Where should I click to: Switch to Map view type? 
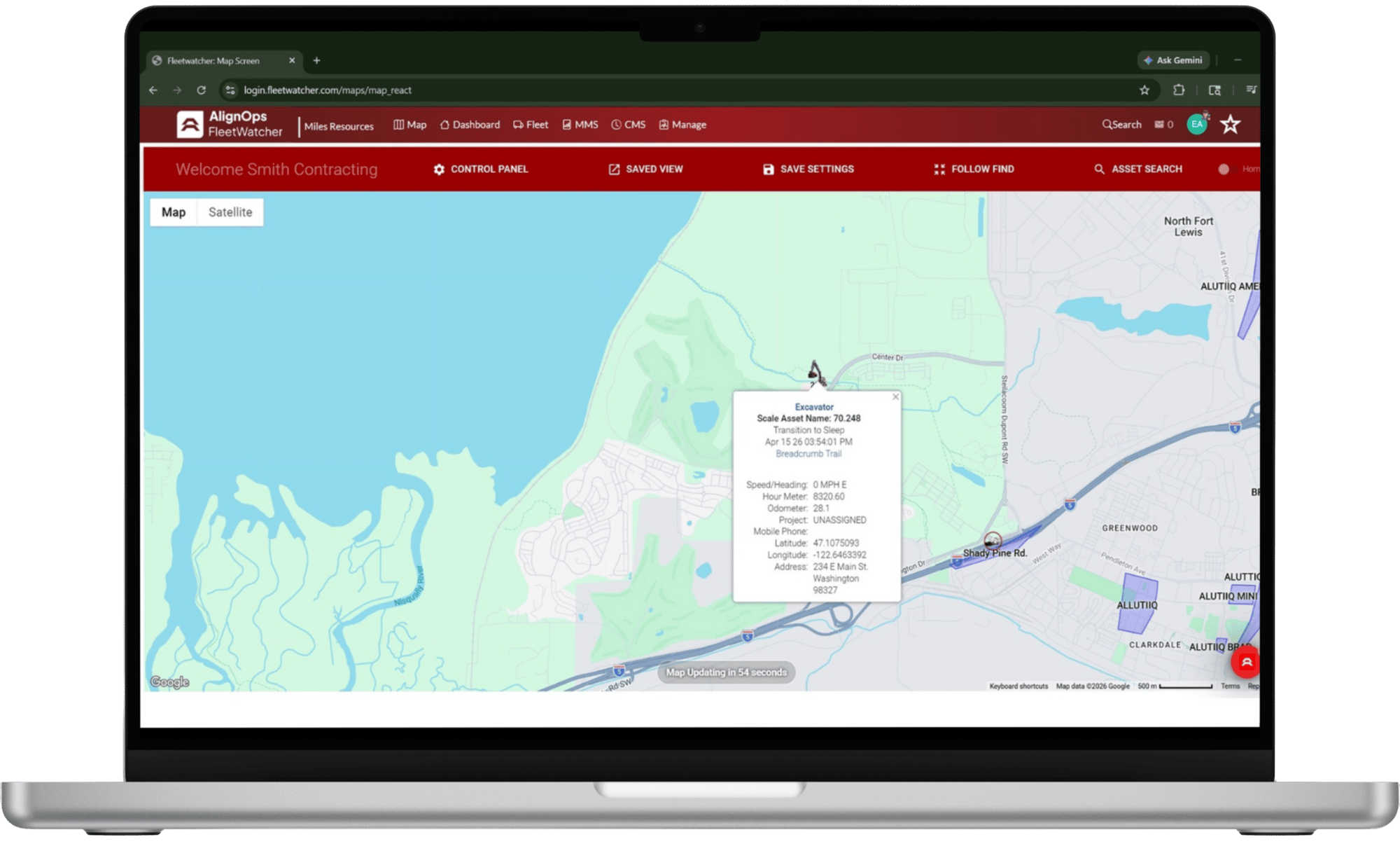pos(174,212)
